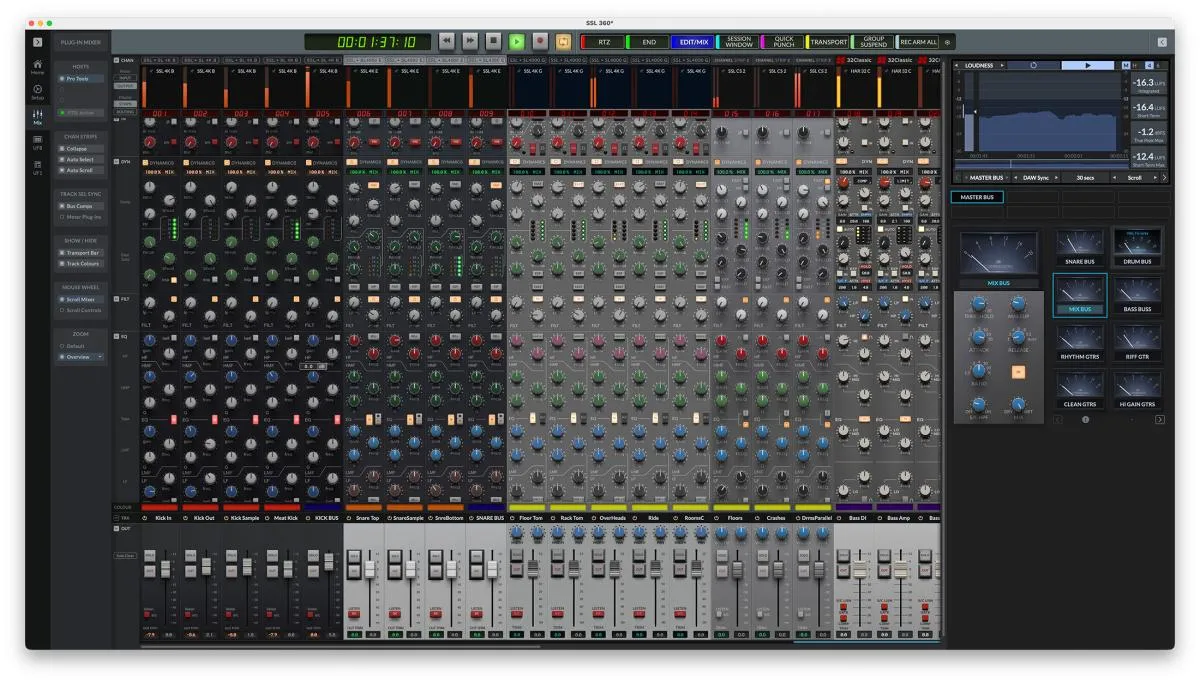Click the RTZ transport tab
Viewport: 1200px width, 683px height.
click(603, 42)
